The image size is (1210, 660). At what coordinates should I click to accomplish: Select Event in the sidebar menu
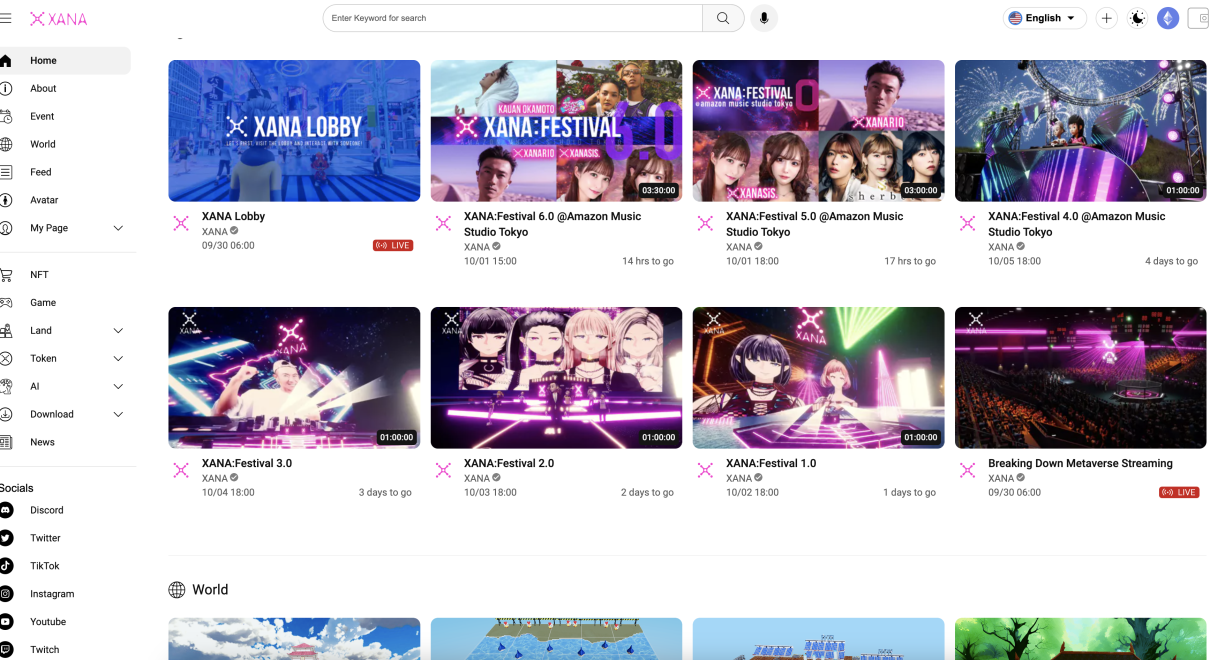coord(42,116)
